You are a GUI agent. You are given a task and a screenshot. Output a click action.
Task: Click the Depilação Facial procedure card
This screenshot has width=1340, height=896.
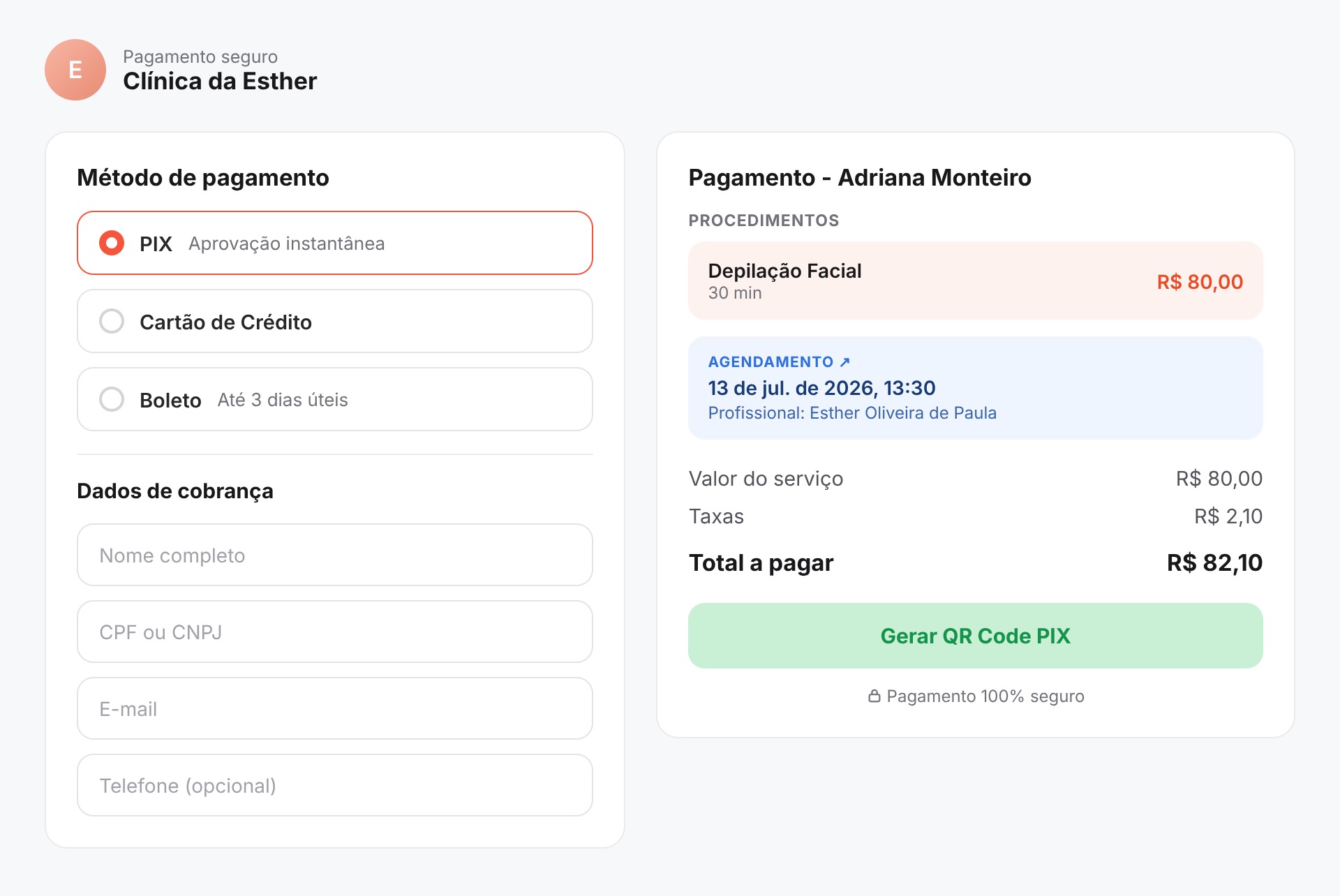976,281
